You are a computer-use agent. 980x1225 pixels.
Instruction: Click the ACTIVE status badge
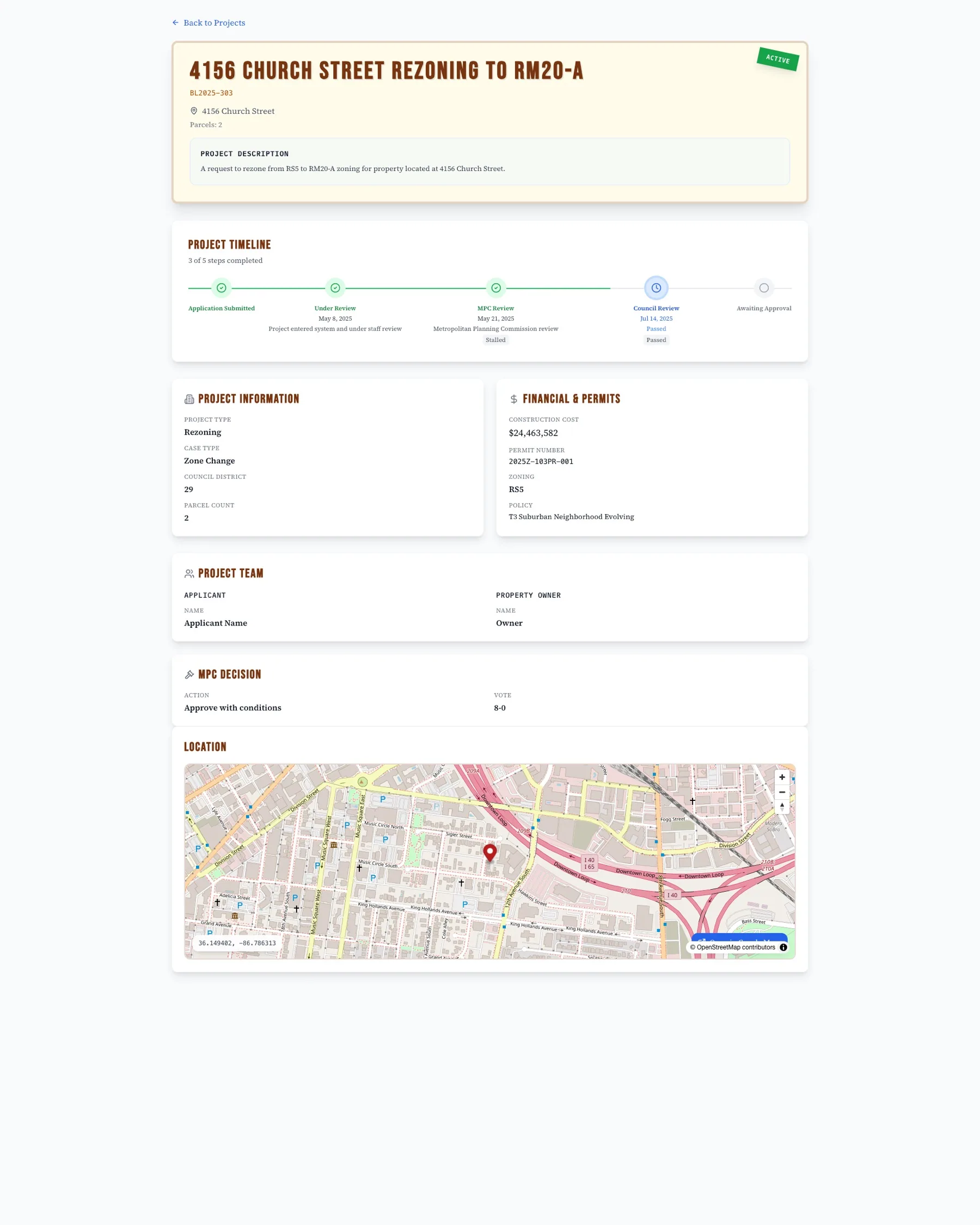(x=778, y=59)
